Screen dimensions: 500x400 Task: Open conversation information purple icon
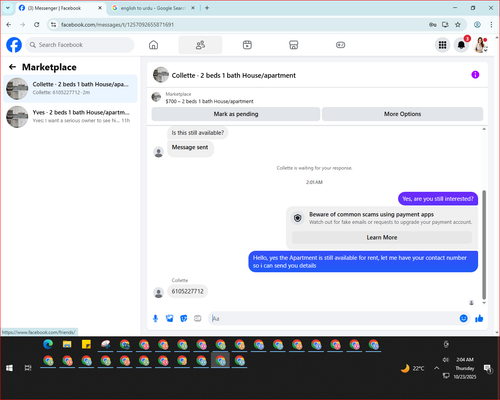click(x=475, y=75)
